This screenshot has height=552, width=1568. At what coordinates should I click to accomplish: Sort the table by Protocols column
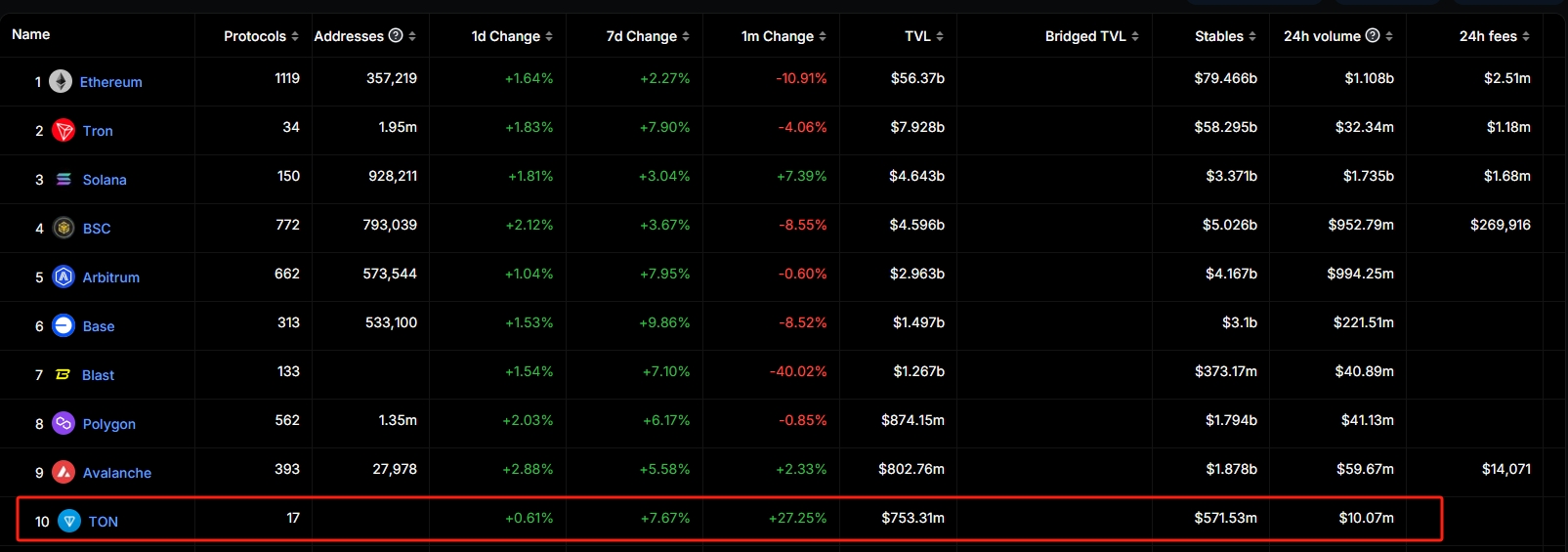point(261,36)
